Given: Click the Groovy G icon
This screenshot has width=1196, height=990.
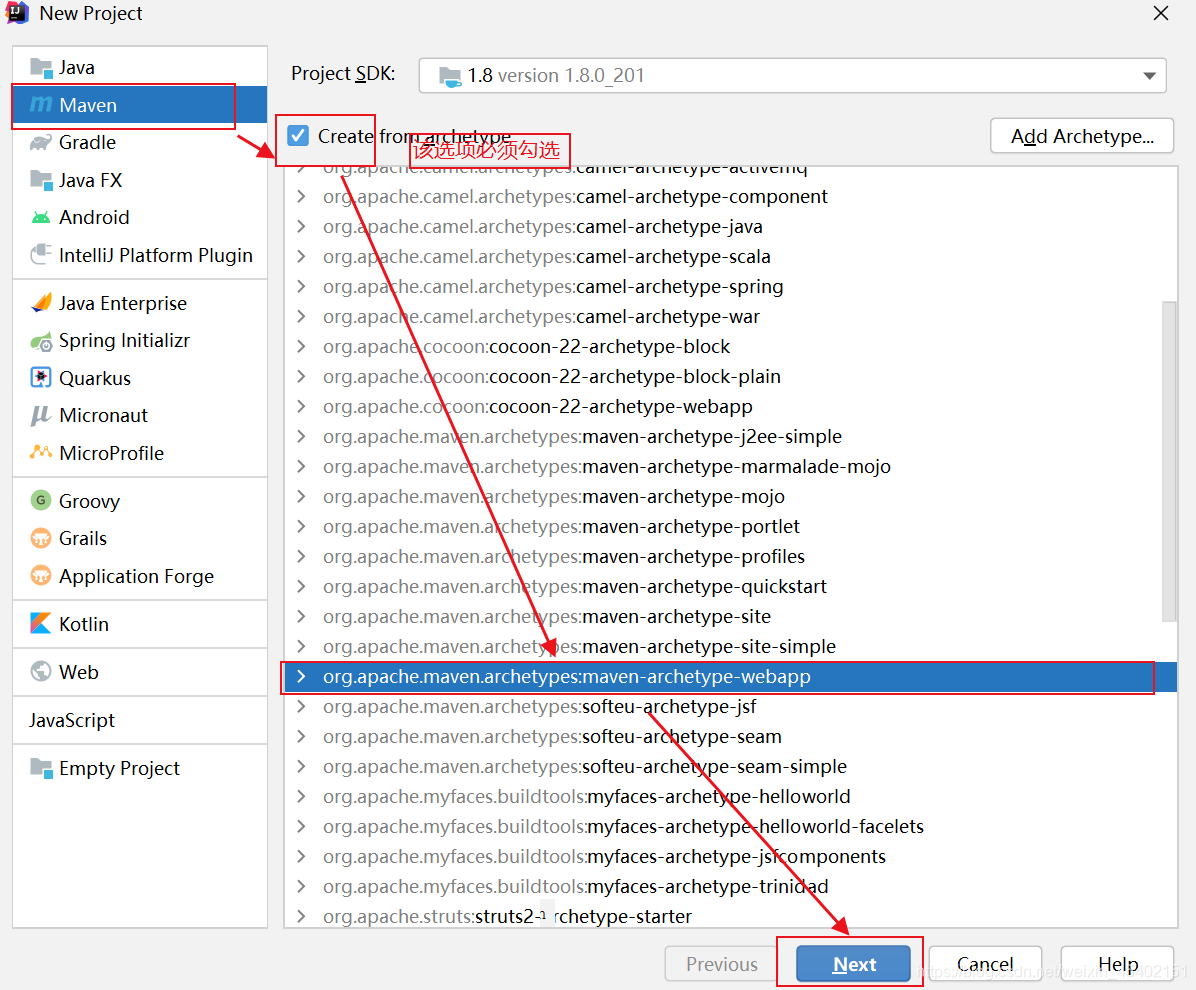Looking at the screenshot, I should click(40, 500).
